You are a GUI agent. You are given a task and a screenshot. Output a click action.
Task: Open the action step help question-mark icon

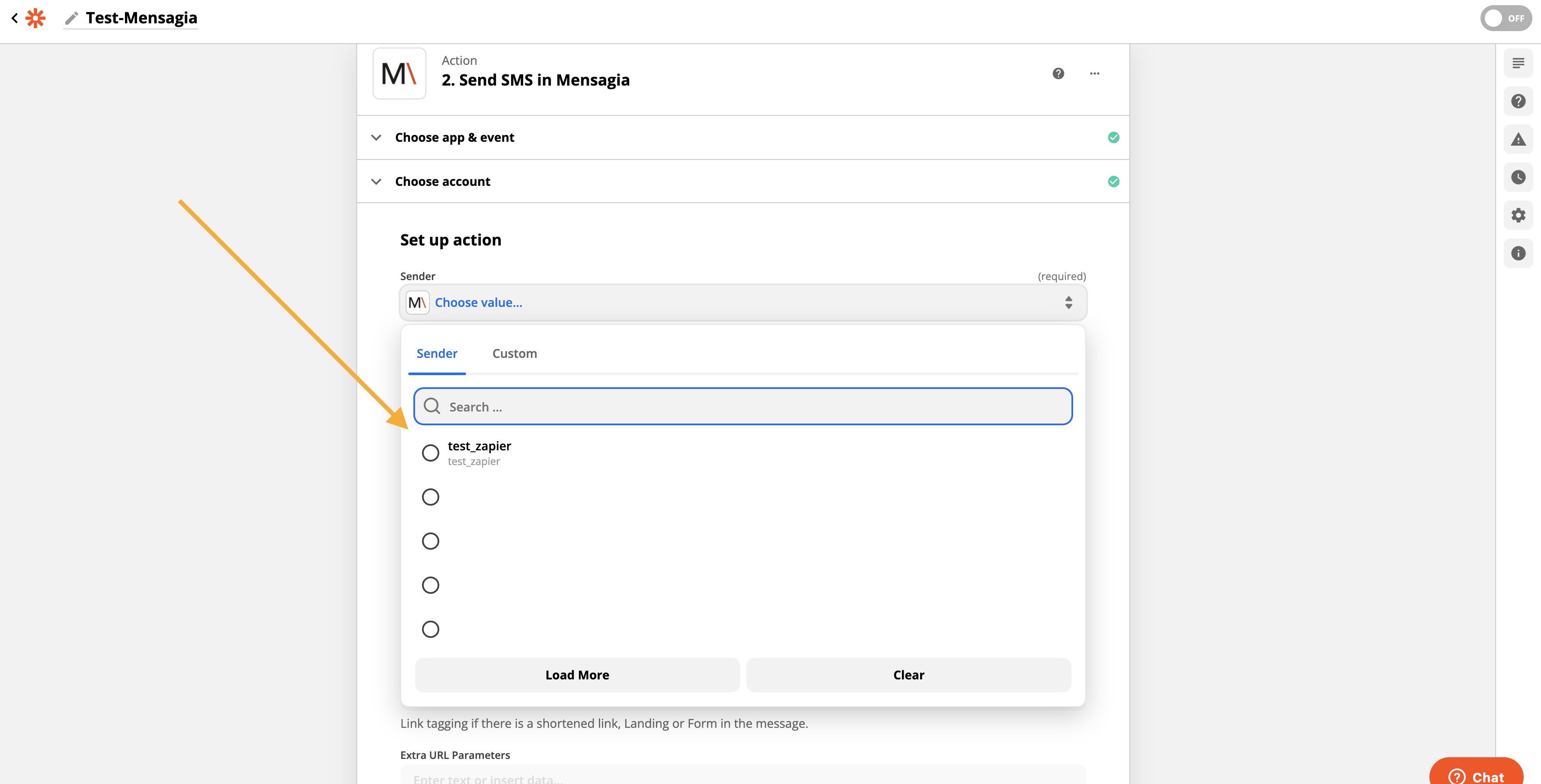tap(1058, 73)
